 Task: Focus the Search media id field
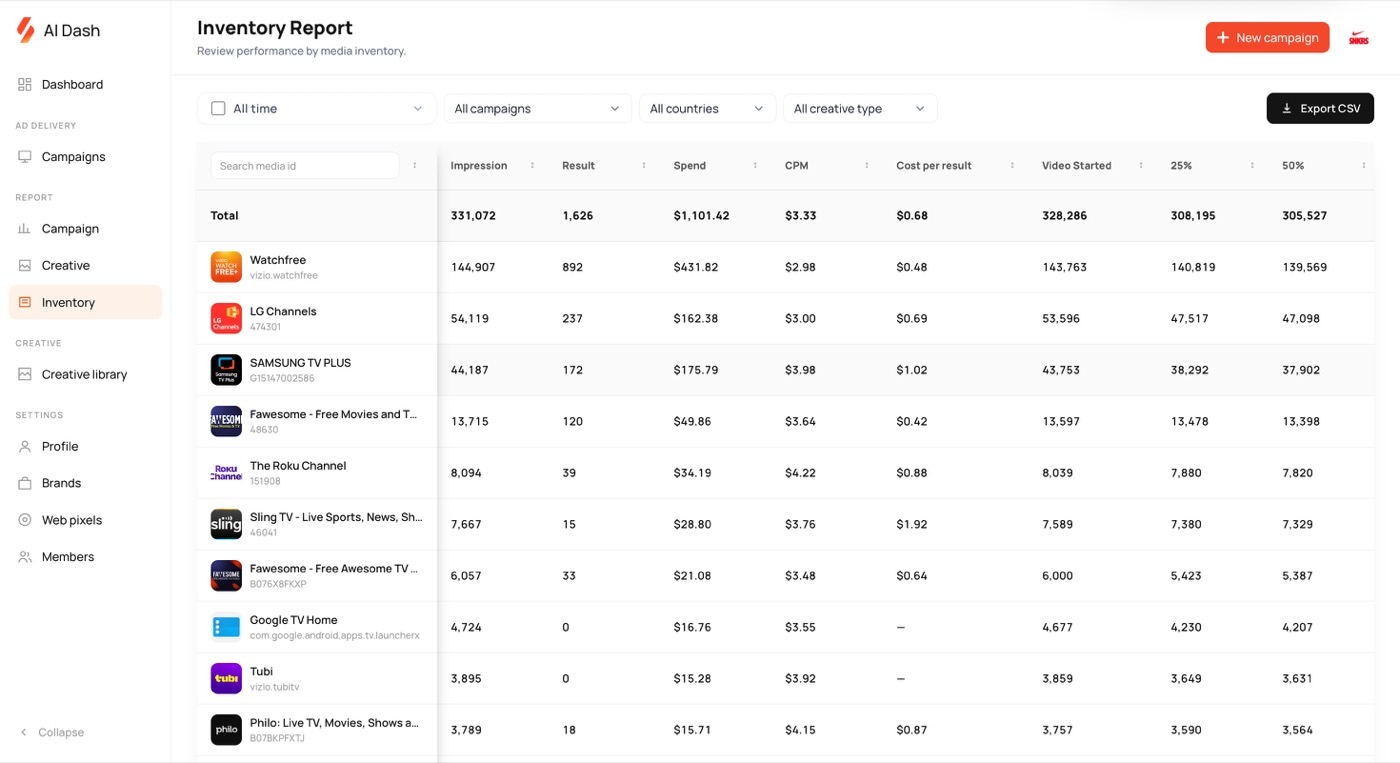point(305,166)
